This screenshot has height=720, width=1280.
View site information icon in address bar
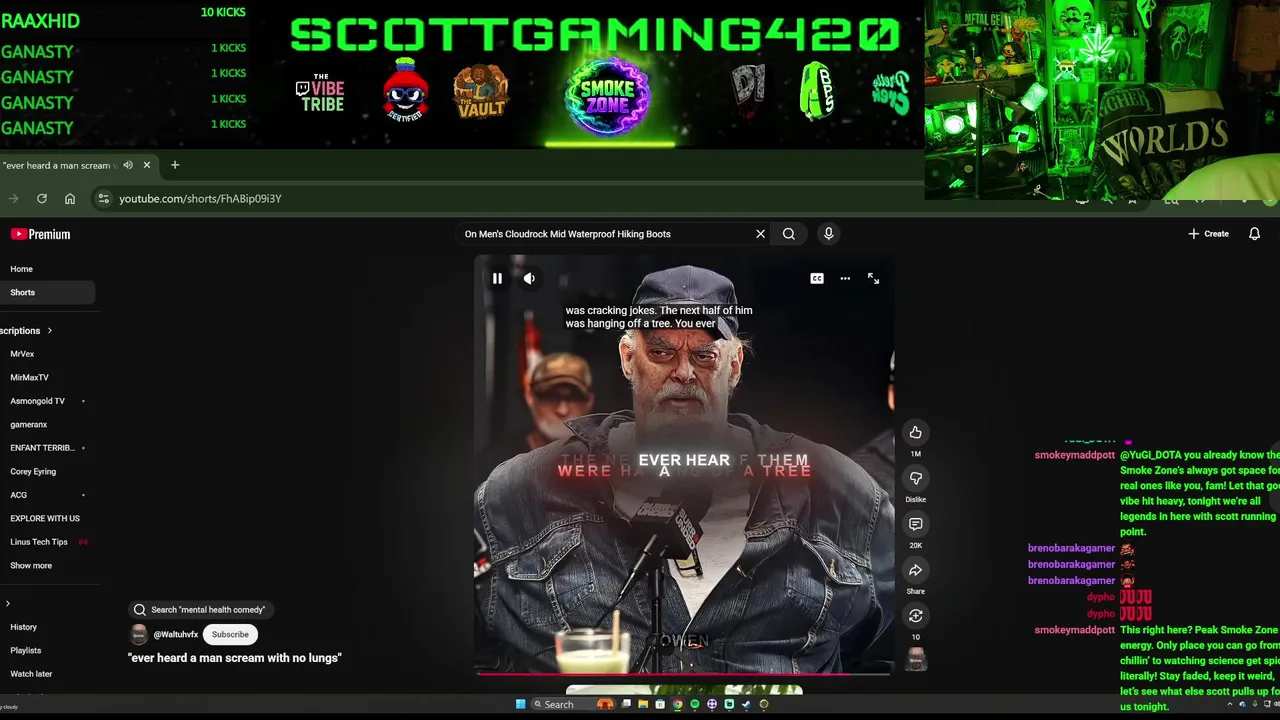pos(103,199)
